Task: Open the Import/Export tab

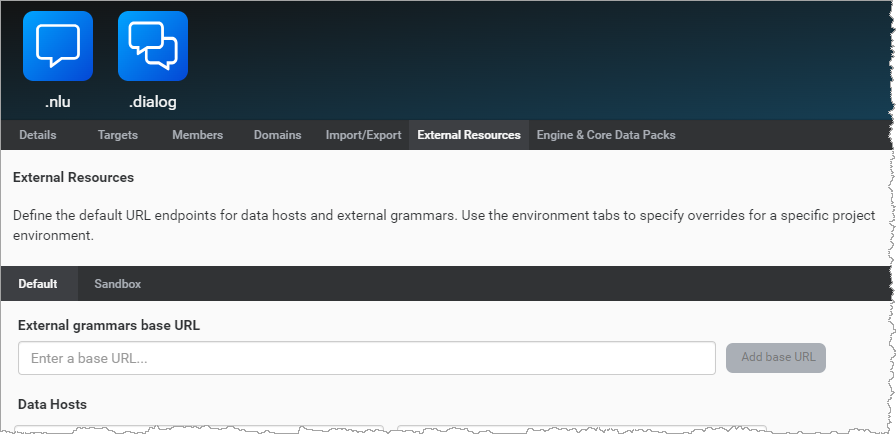Action: point(363,135)
